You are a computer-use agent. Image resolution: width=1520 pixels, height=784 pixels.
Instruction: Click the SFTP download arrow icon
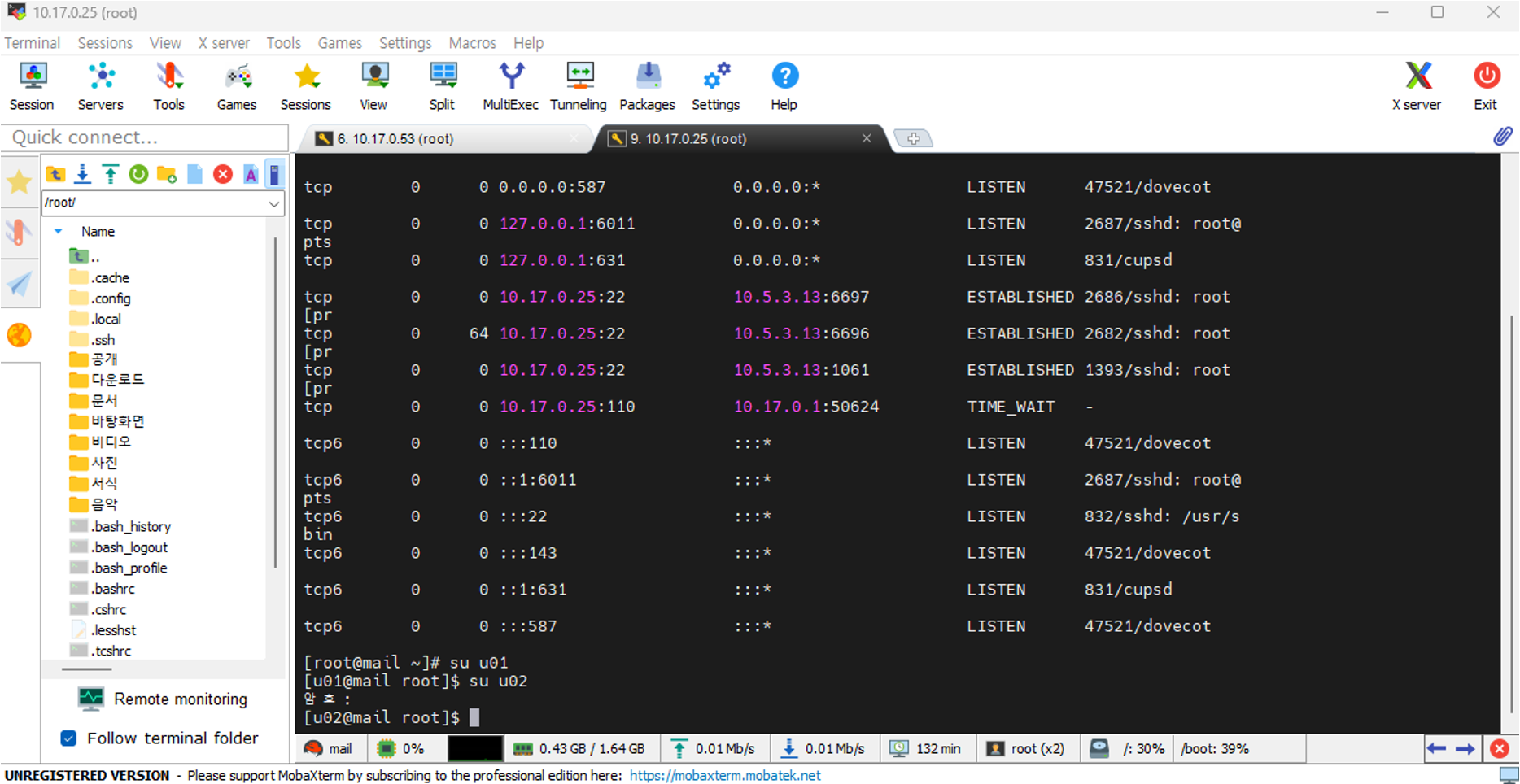[83, 174]
